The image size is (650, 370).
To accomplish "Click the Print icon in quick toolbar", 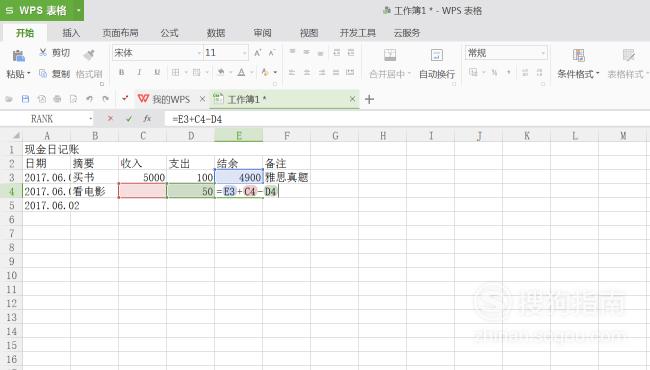I will 57,99.
